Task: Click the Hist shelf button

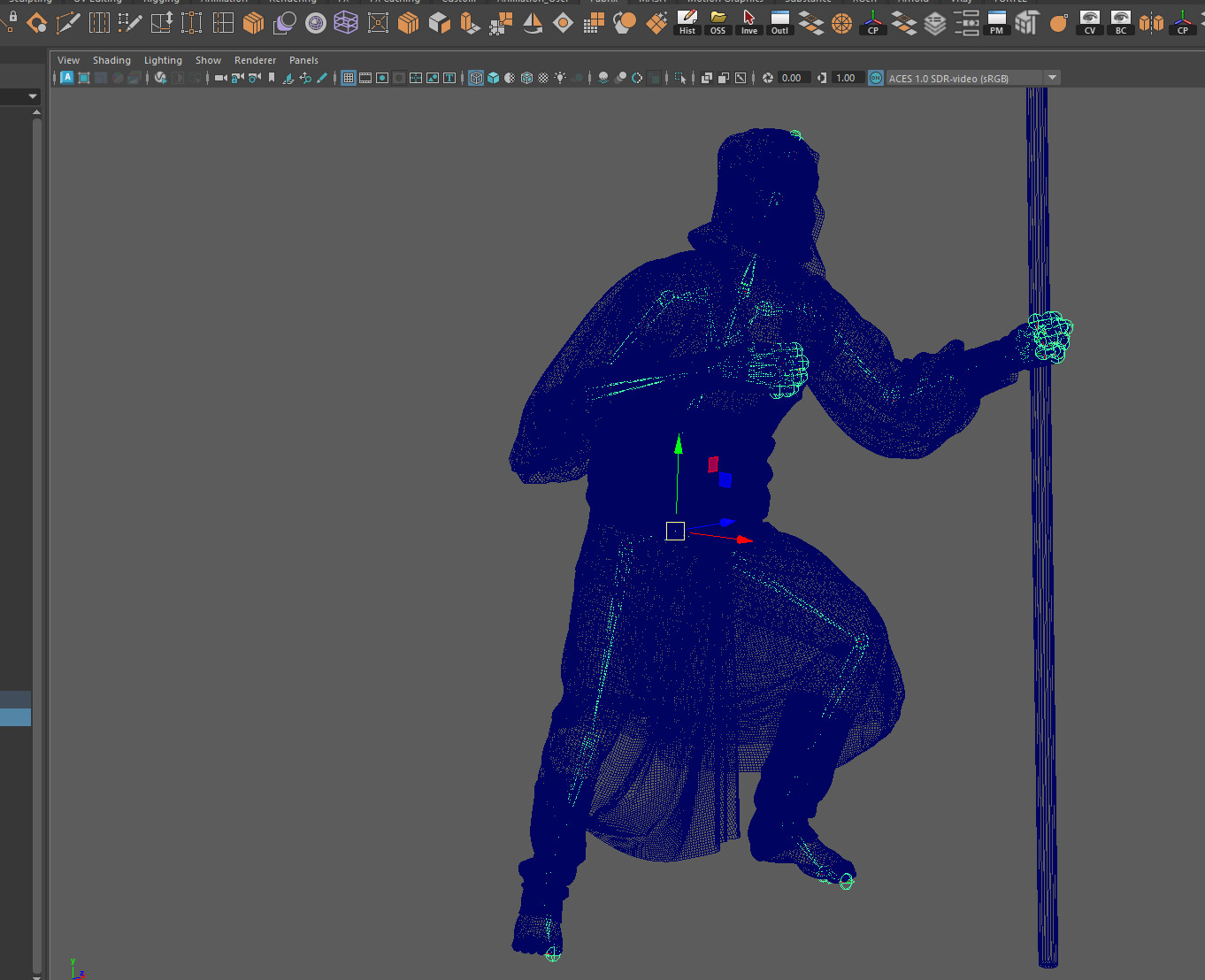Action: tap(687, 22)
